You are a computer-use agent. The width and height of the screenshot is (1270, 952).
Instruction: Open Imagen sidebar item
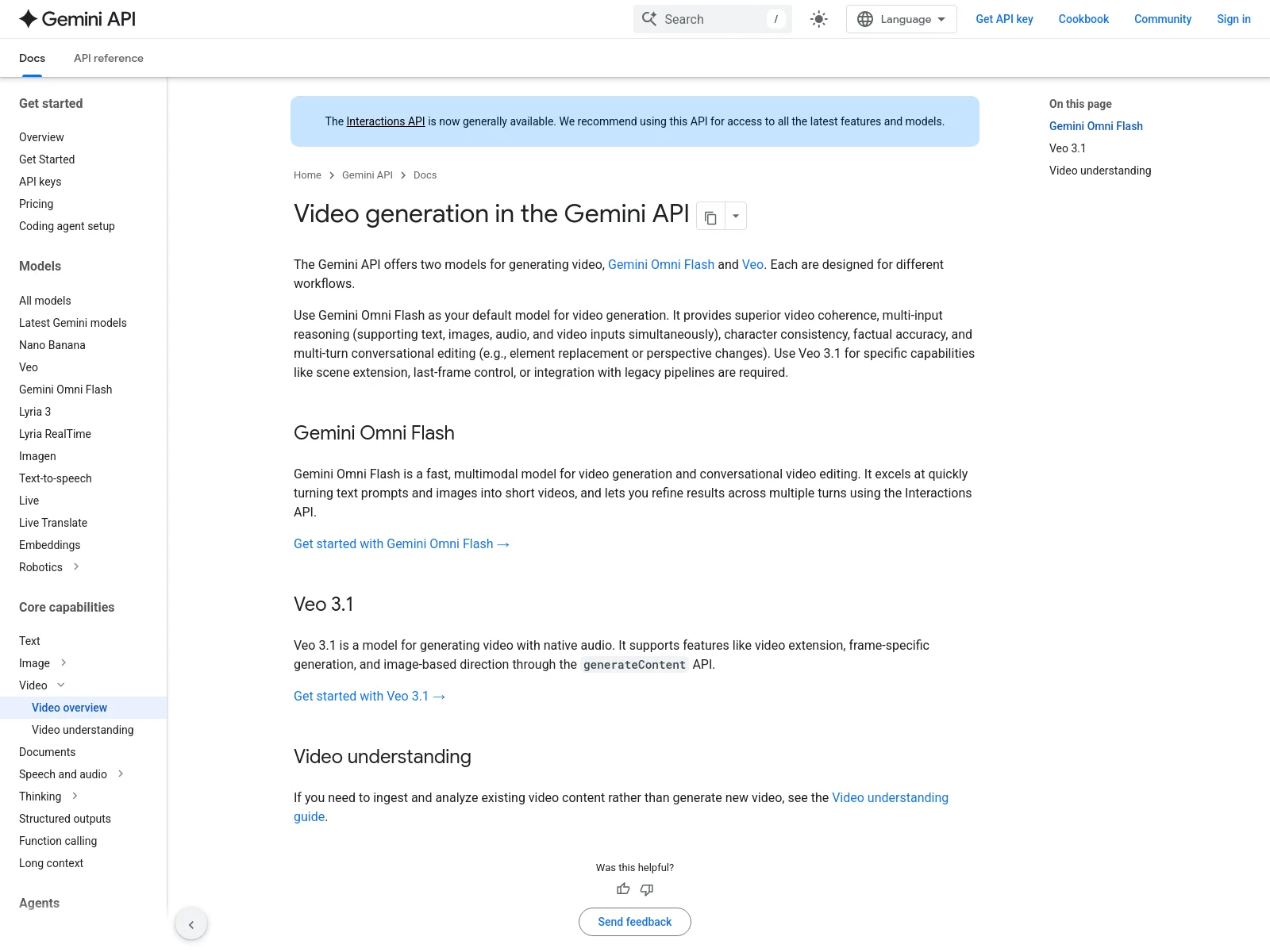tap(37, 456)
